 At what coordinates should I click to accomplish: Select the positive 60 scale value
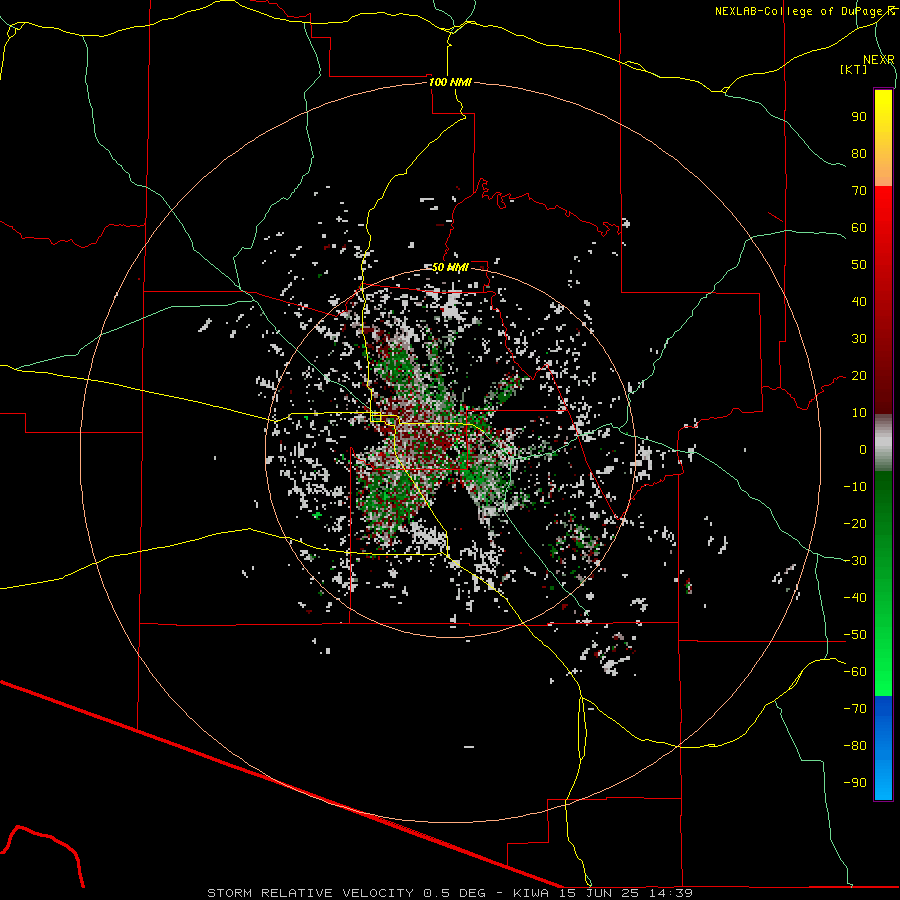[859, 228]
